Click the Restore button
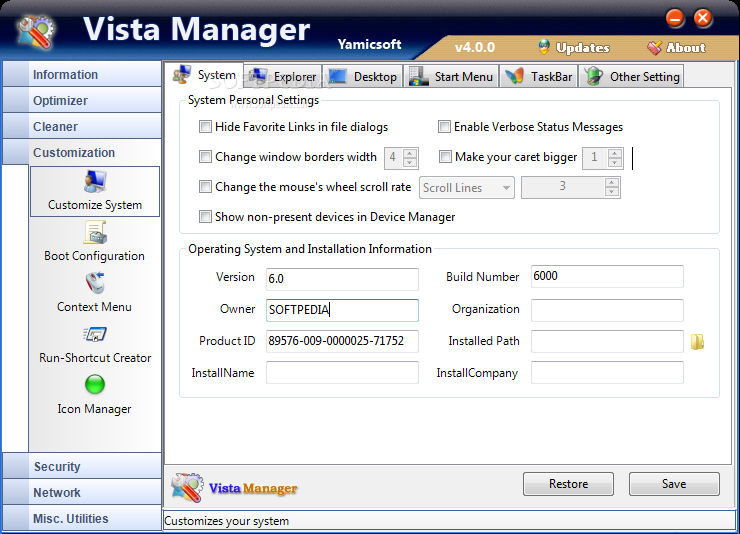Viewport: 740px width, 534px height. [568, 484]
